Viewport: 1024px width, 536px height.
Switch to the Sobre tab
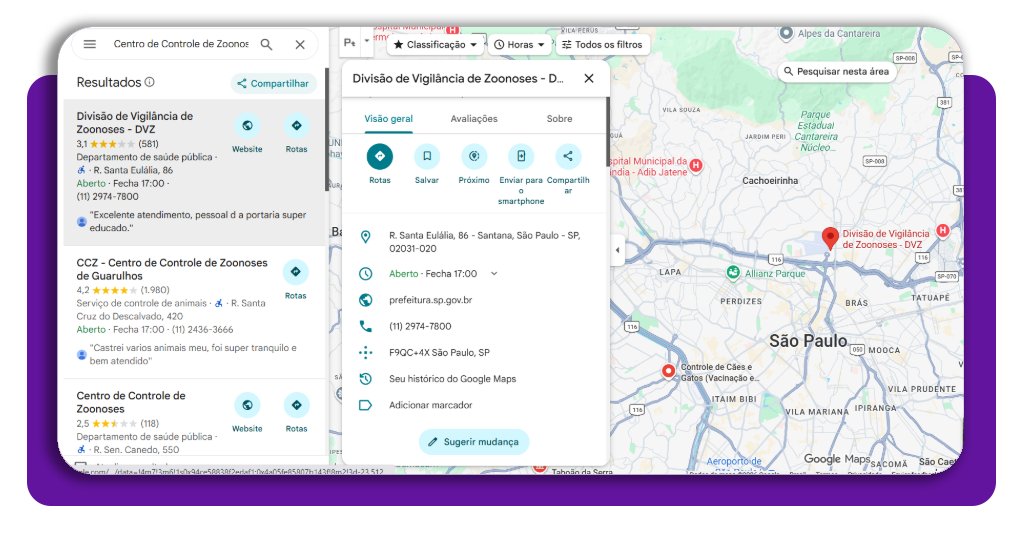tap(559, 119)
